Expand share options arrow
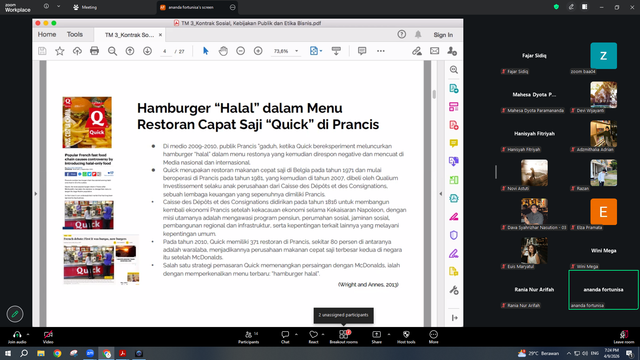Viewport: 640px width, 360px height. [389, 334]
